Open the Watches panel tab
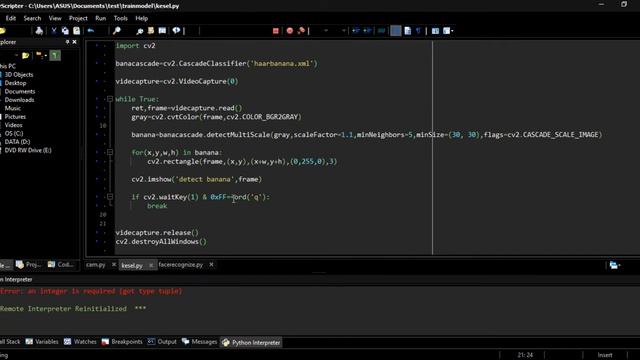640x360 pixels. [80, 342]
